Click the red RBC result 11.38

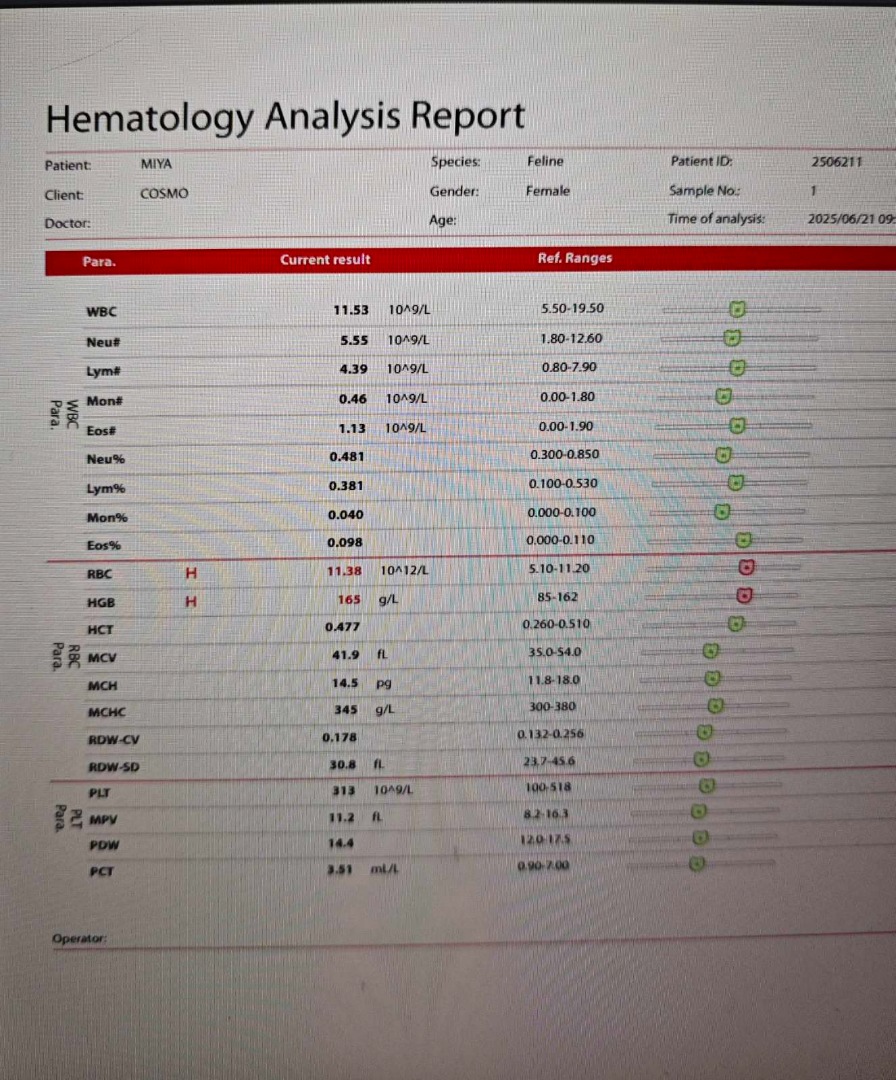(x=344, y=571)
